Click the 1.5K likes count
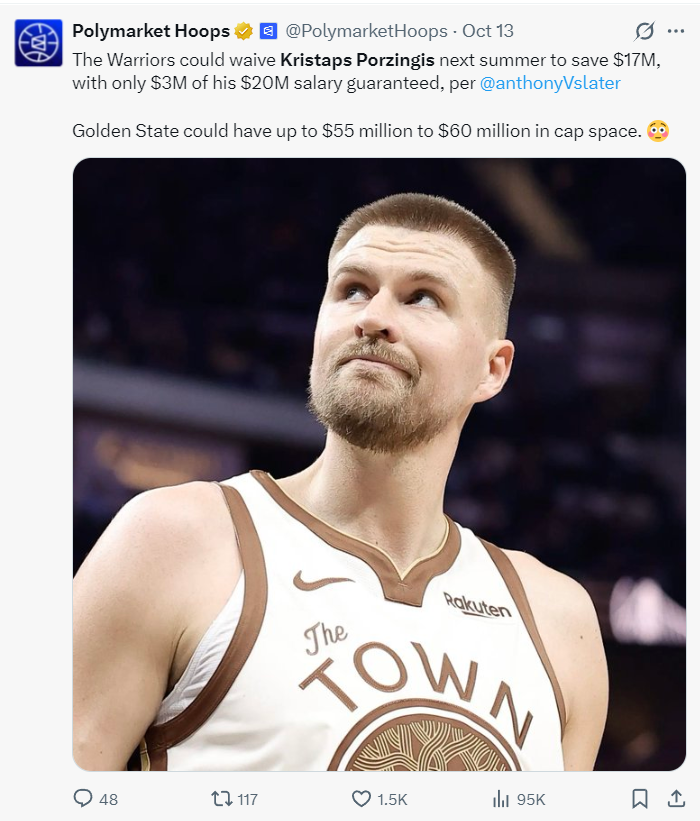The image size is (700, 821). pos(392,800)
